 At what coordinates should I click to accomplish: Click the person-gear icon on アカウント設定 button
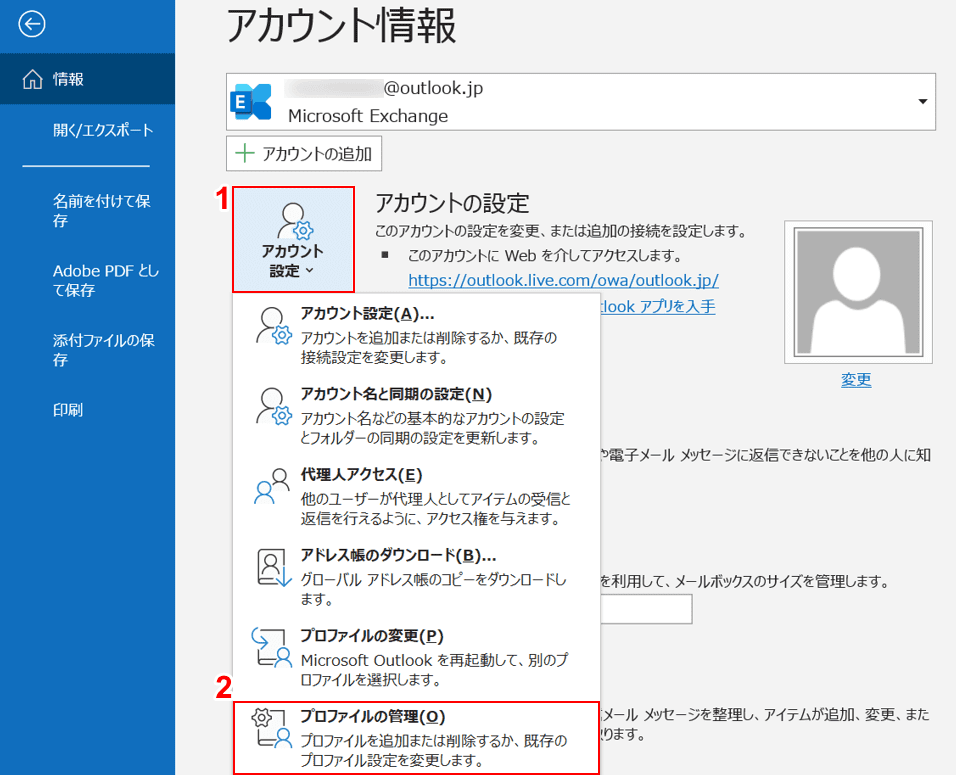pyautogui.click(x=295, y=221)
